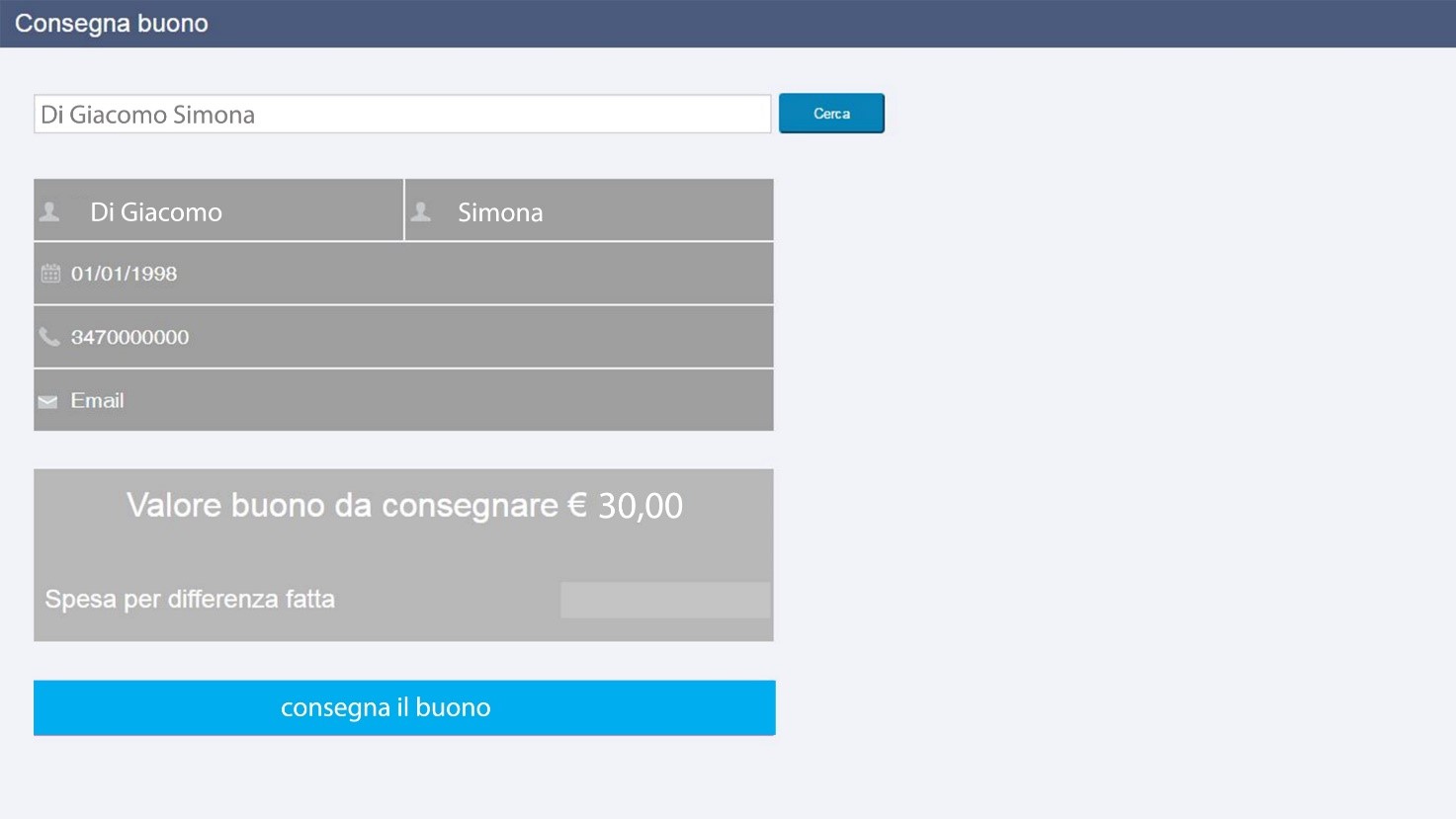Click the customer search field with Di Giacomo Simona
Screen dimensions: 1456x819
click(x=402, y=114)
